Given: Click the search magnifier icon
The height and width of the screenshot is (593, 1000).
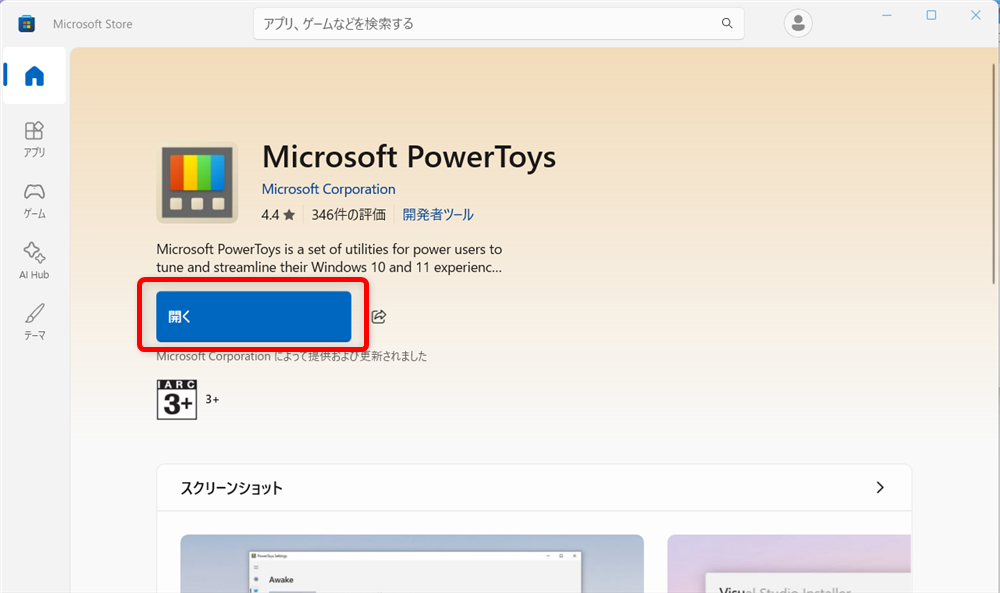Looking at the screenshot, I should pyautogui.click(x=727, y=23).
